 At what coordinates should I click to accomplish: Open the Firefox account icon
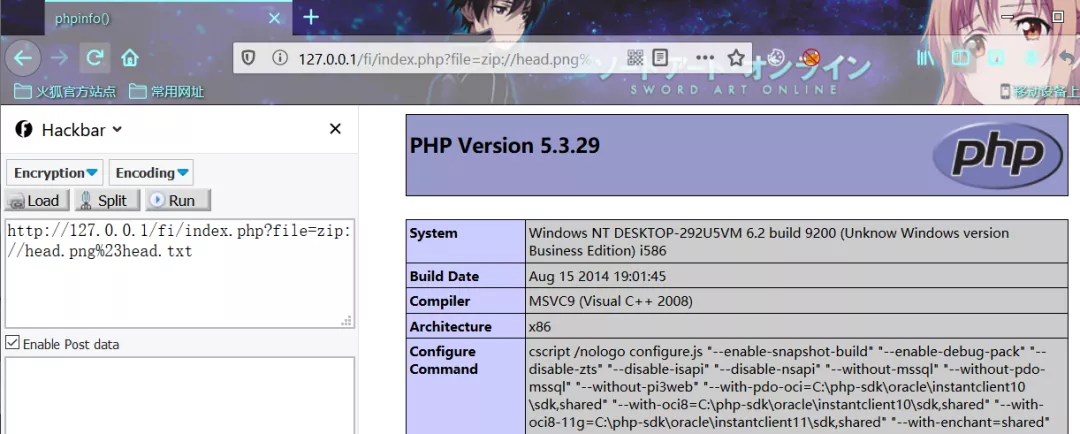(1031, 58)
